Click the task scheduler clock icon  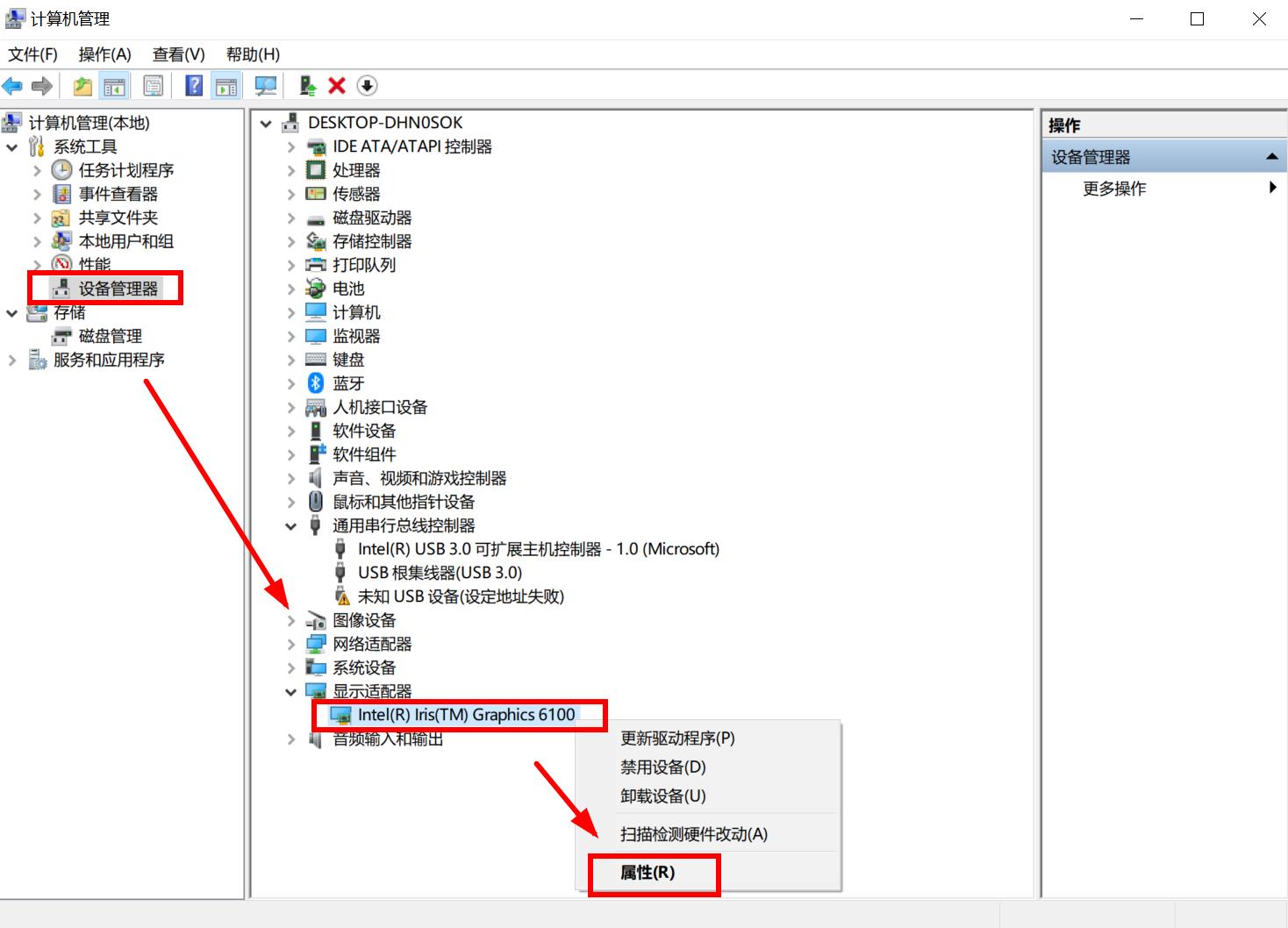pyautogui.click(x=61, y=170)
